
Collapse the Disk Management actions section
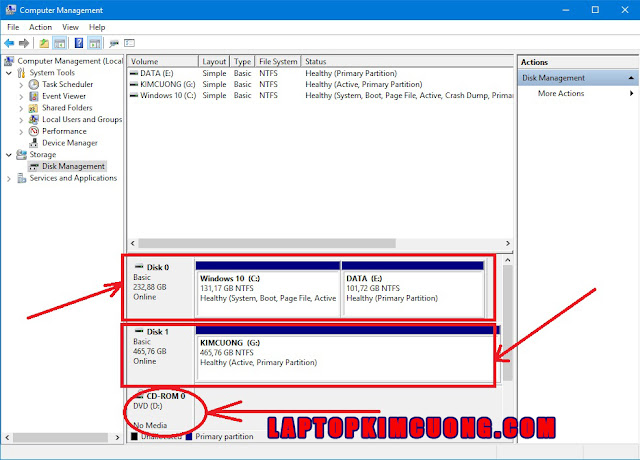[631, 78]
